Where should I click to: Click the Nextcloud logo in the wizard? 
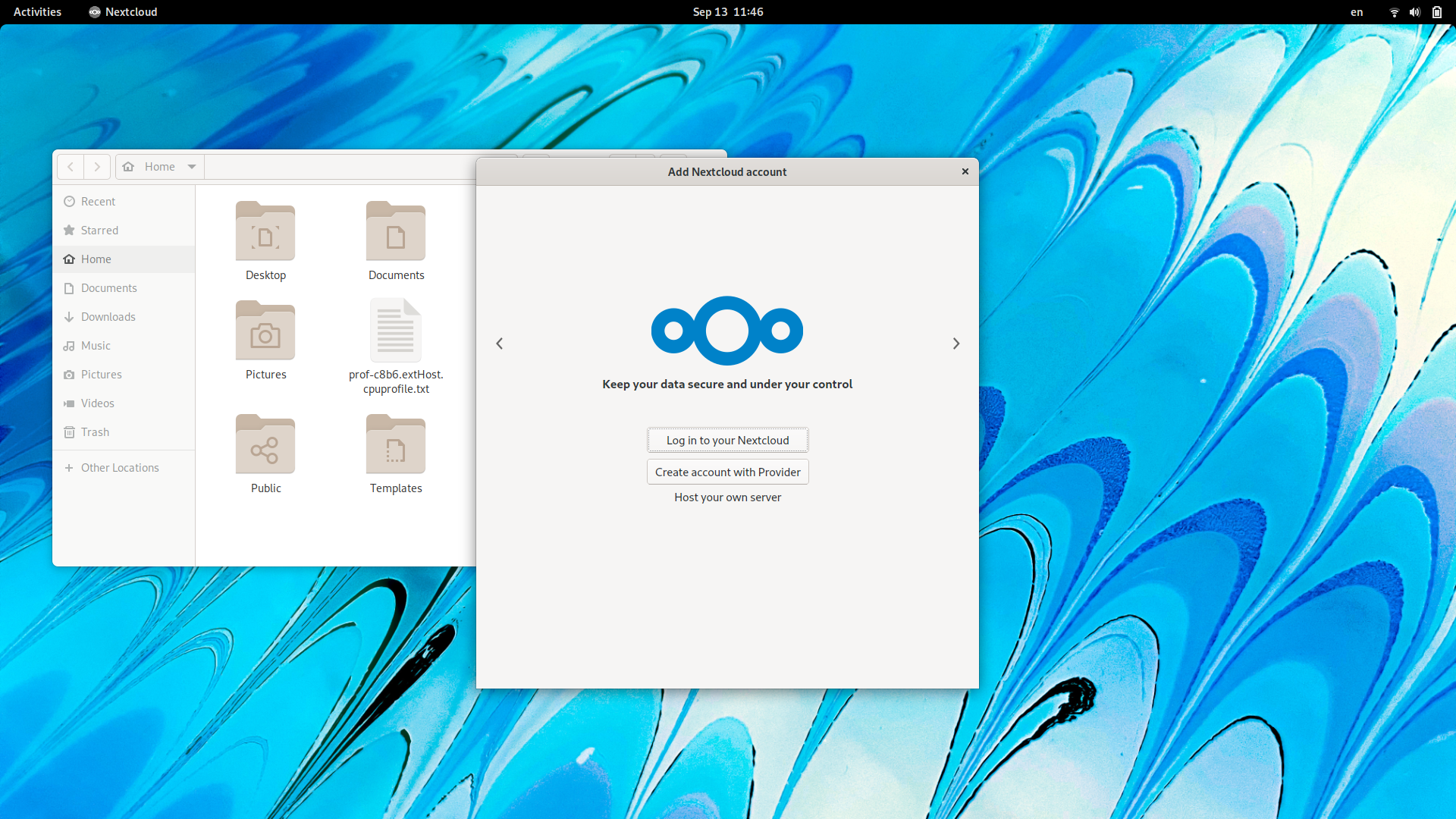point(726,331)
